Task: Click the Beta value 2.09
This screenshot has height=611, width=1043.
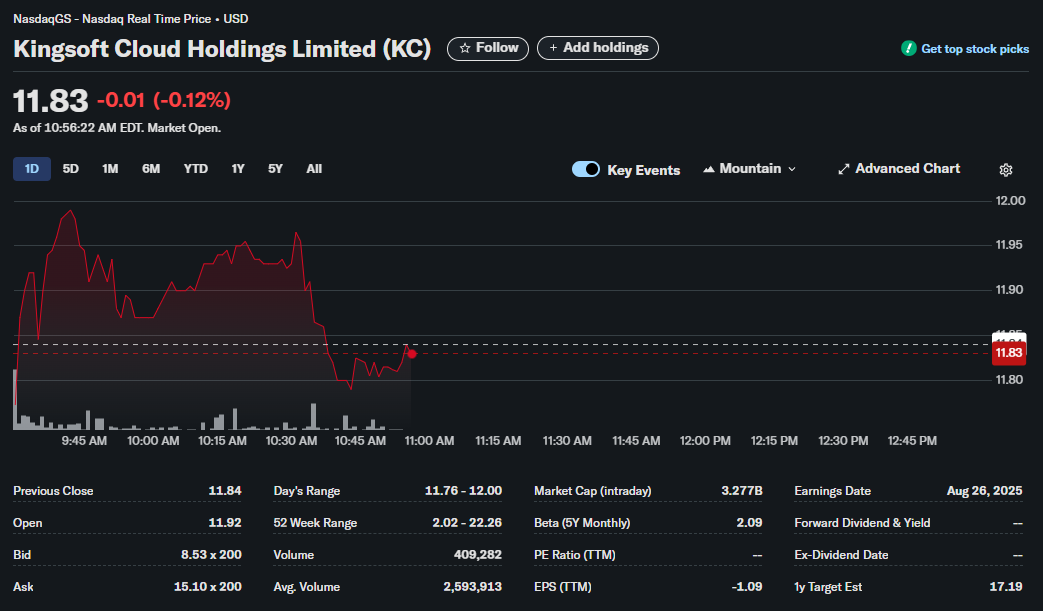Action: coord(749,523)
